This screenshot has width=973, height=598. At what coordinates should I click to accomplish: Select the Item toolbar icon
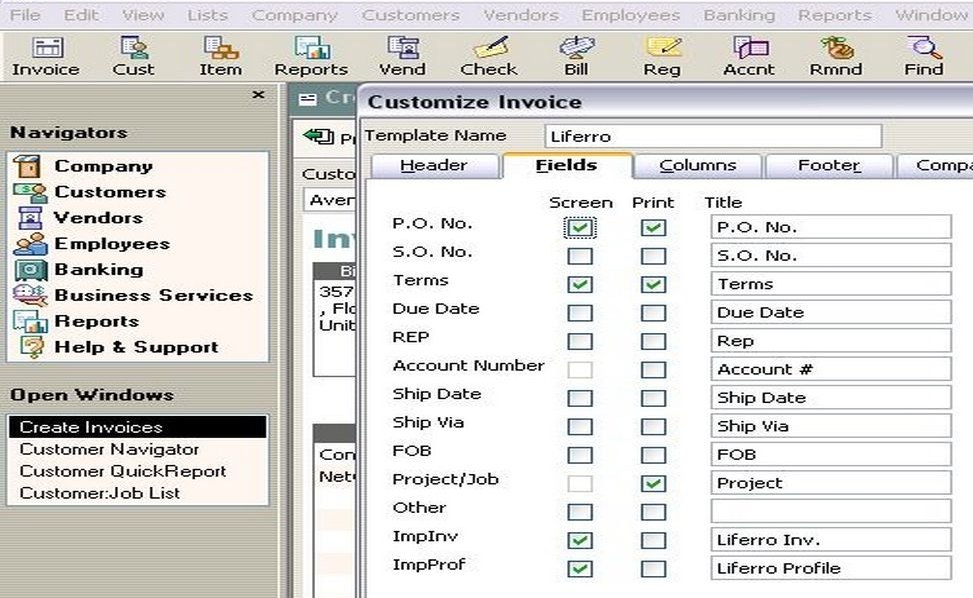pos(218,53)
